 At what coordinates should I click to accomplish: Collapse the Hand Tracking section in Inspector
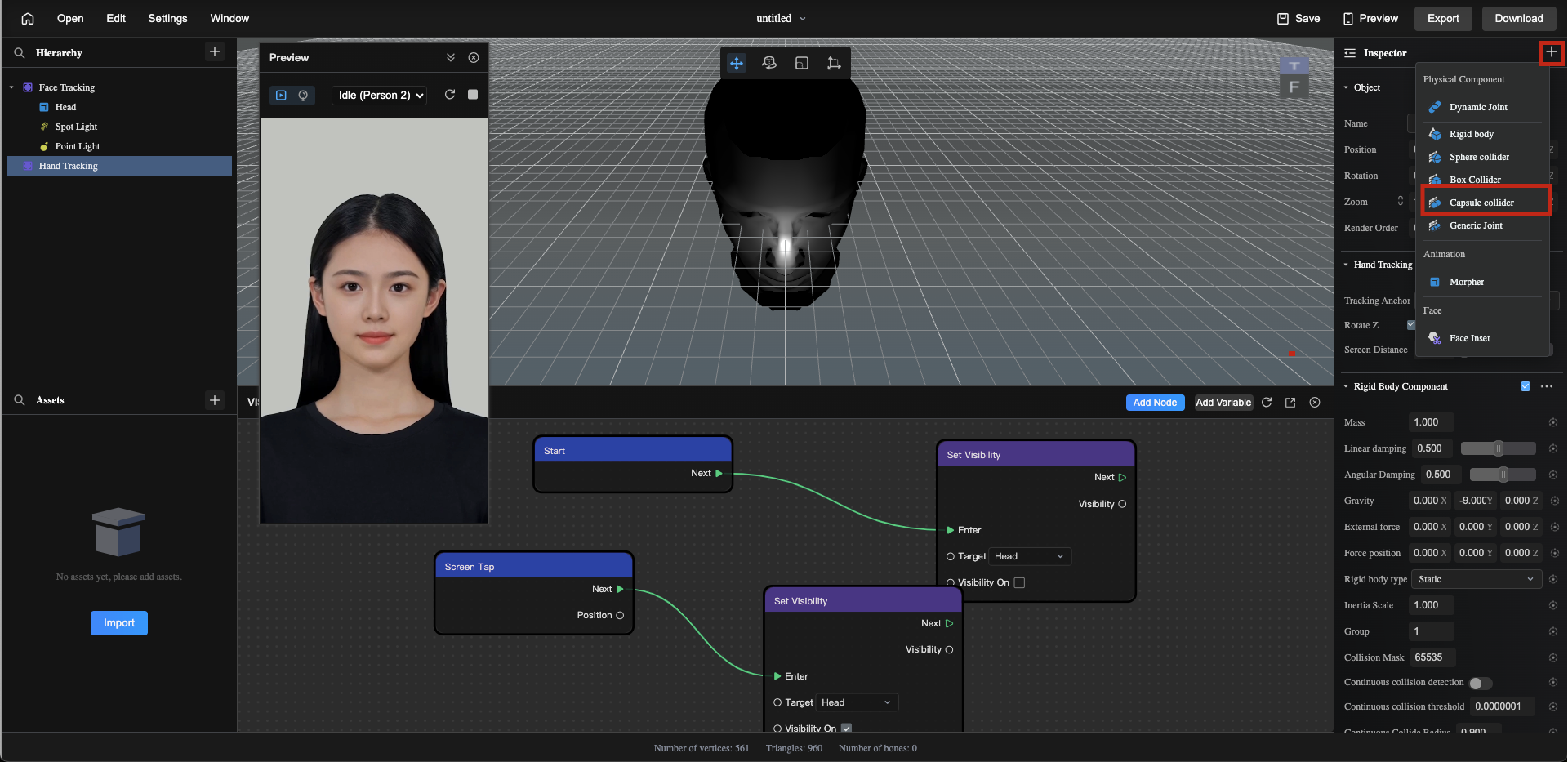[1346, 265]
